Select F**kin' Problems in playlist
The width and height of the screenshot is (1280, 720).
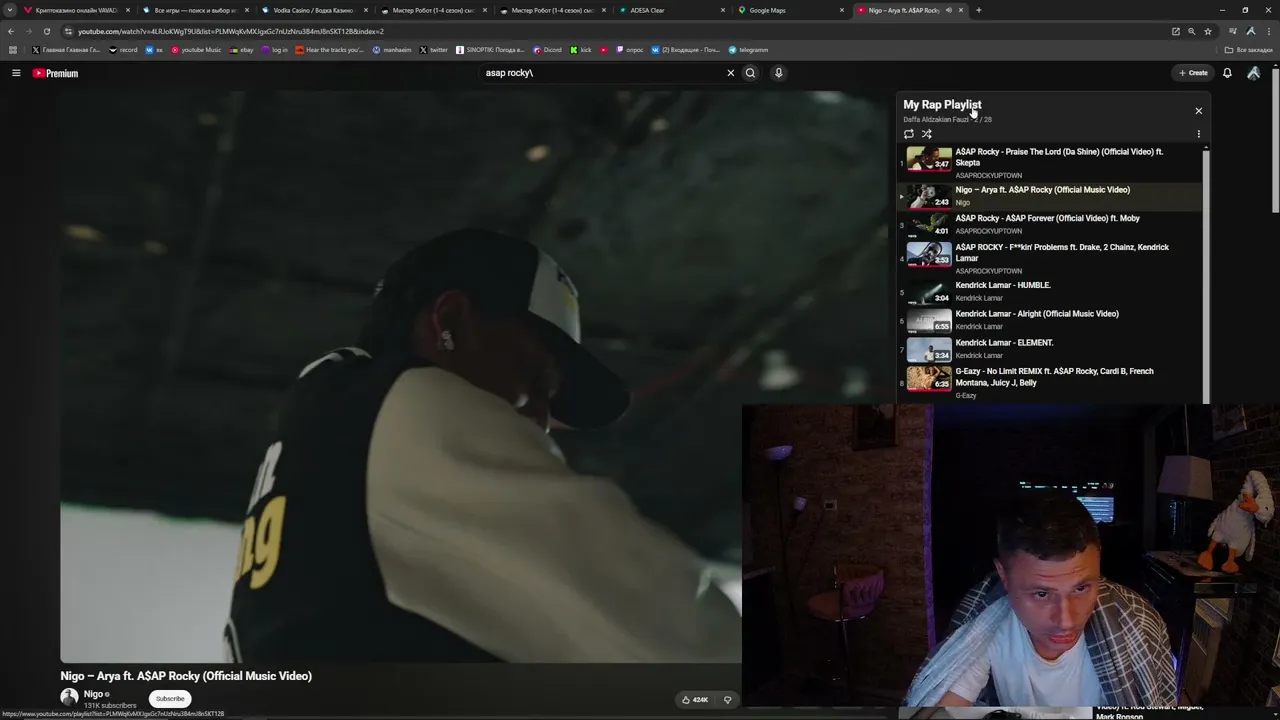click(x=1052, y=257)
